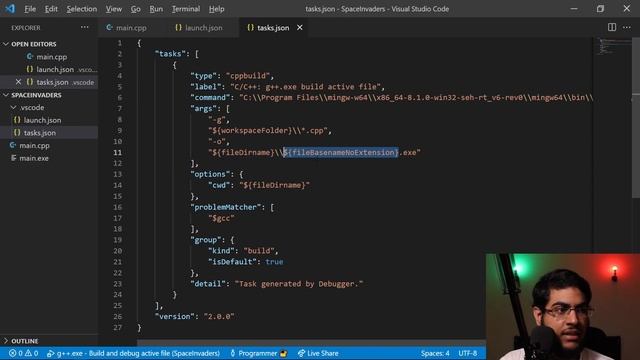Click the VS Code logo icon
Screen dimensions: 640x360
10,9
